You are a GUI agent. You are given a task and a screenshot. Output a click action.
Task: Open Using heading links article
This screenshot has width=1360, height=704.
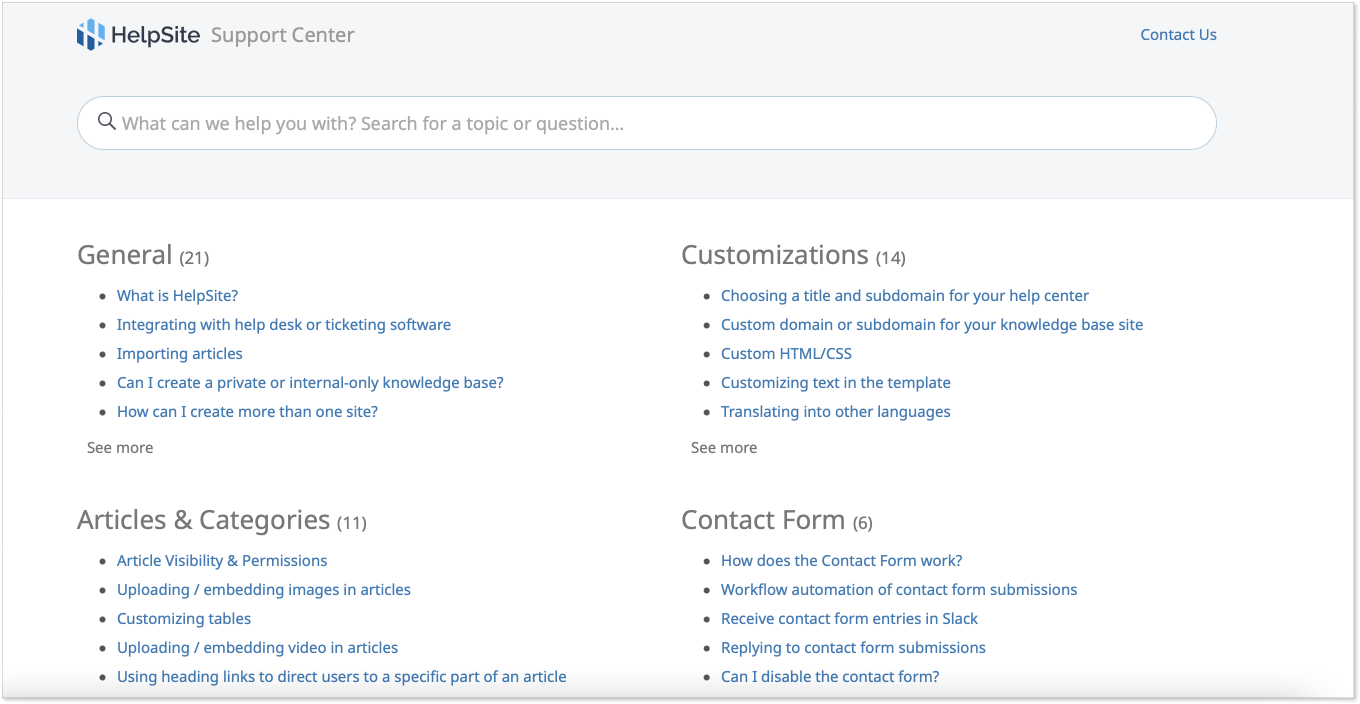tap(342, 677)
